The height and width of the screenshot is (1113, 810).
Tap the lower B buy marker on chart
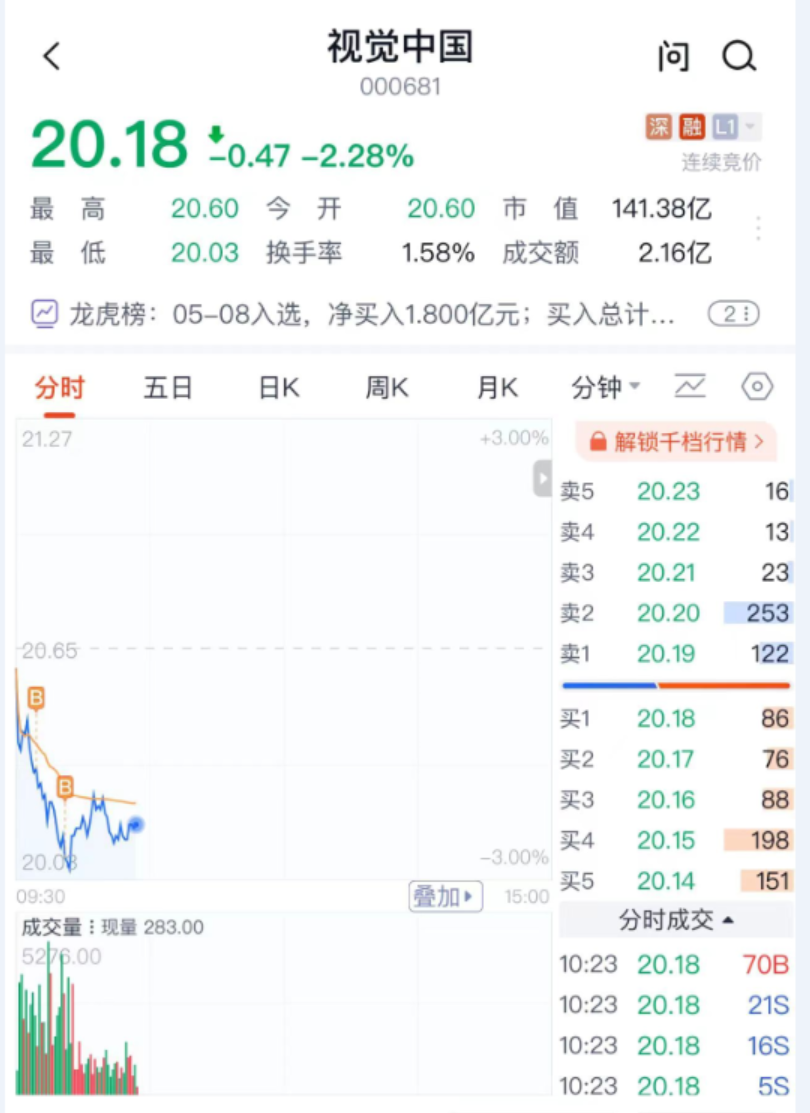point(65,787)
